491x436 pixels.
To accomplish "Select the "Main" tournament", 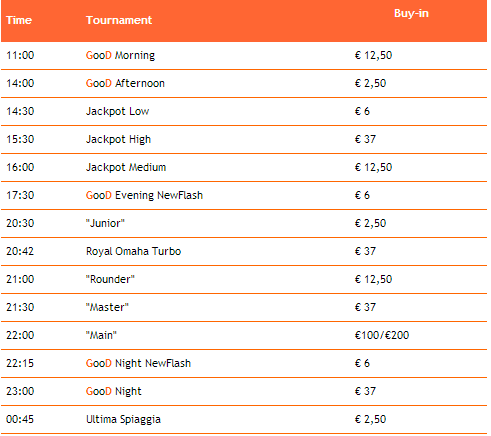I will point(101,335).
